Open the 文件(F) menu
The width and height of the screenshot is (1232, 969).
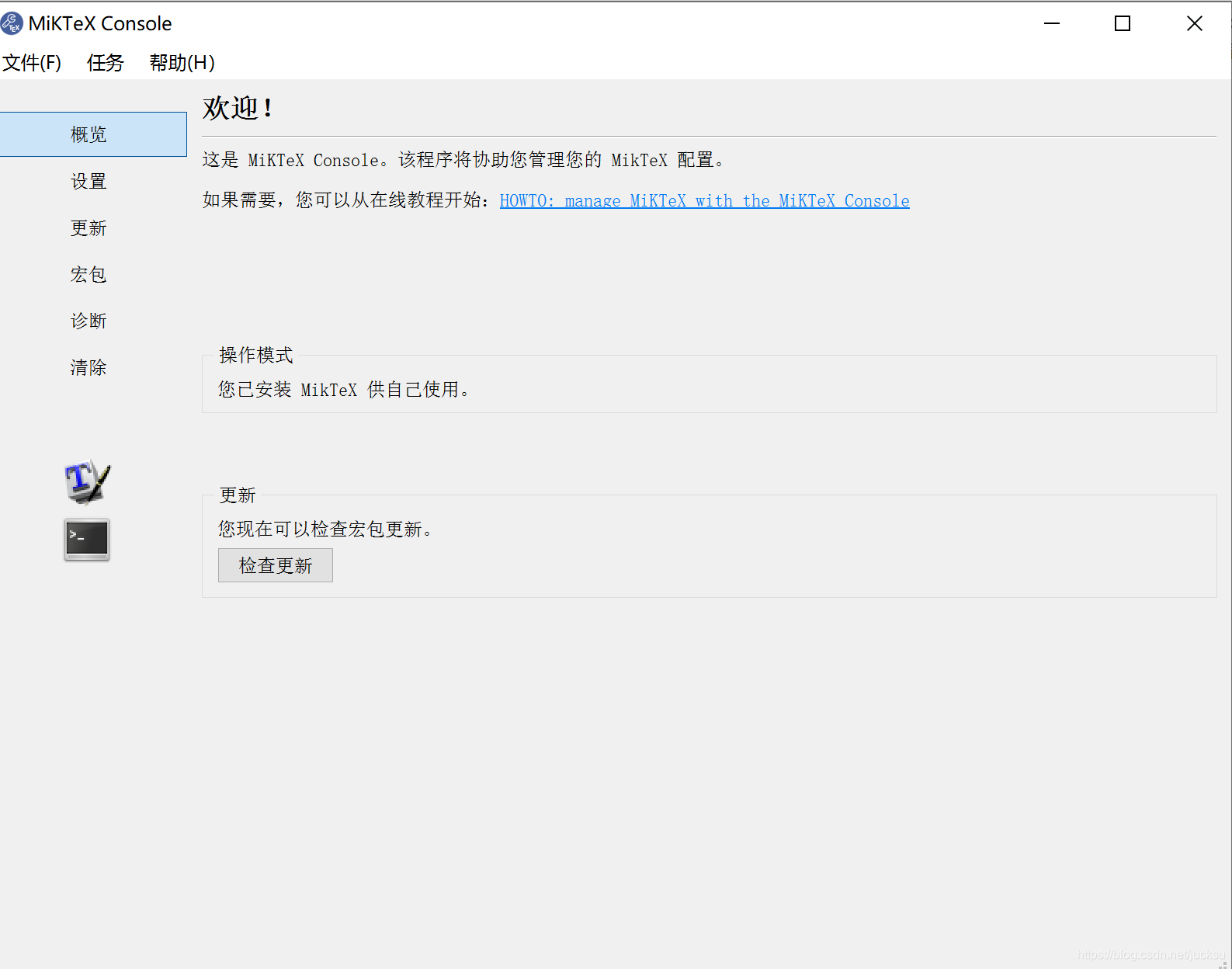[32, 63]
